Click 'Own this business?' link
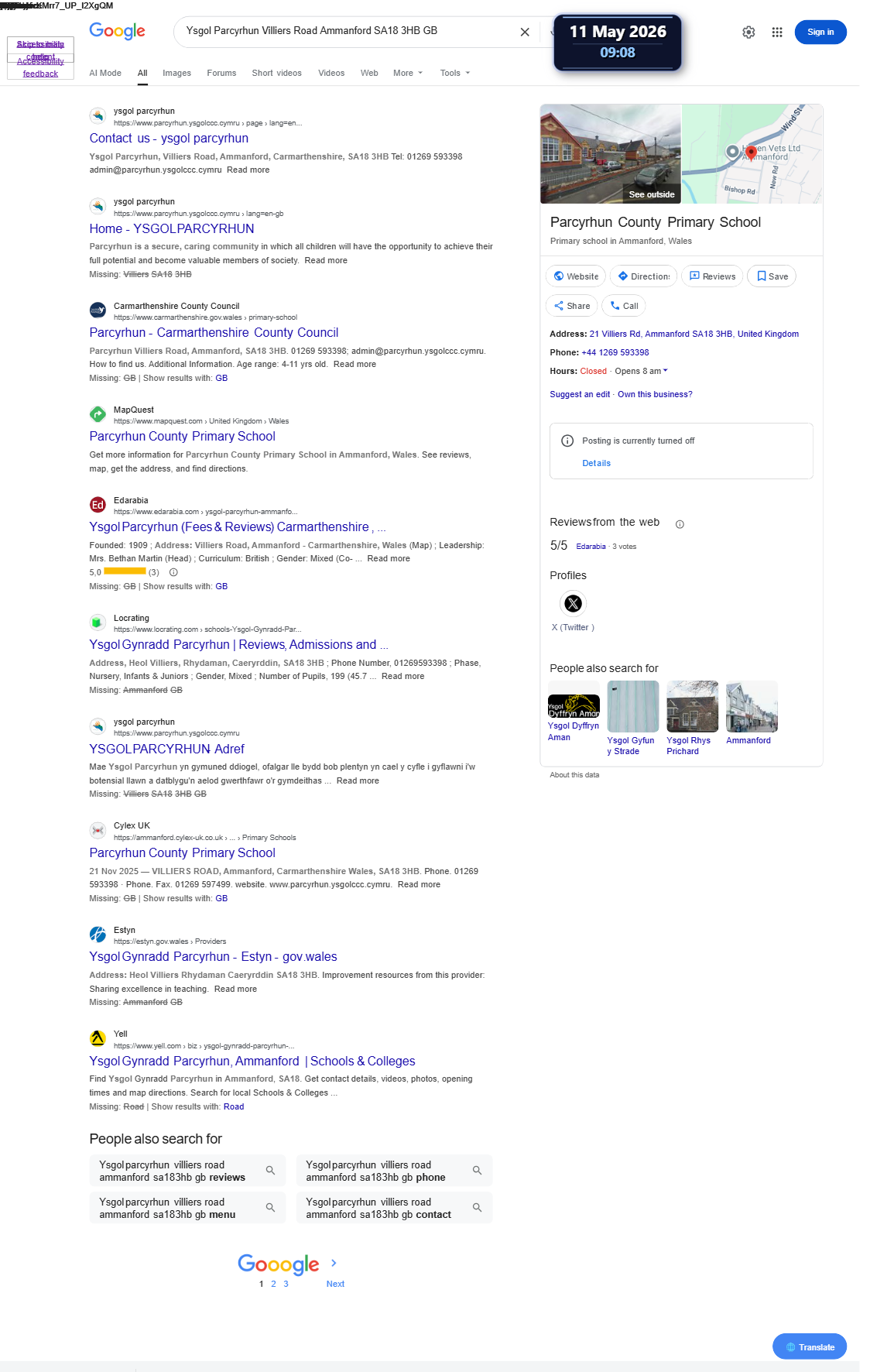Viewport: 870px width, 1372px height. tap(655, 395)
